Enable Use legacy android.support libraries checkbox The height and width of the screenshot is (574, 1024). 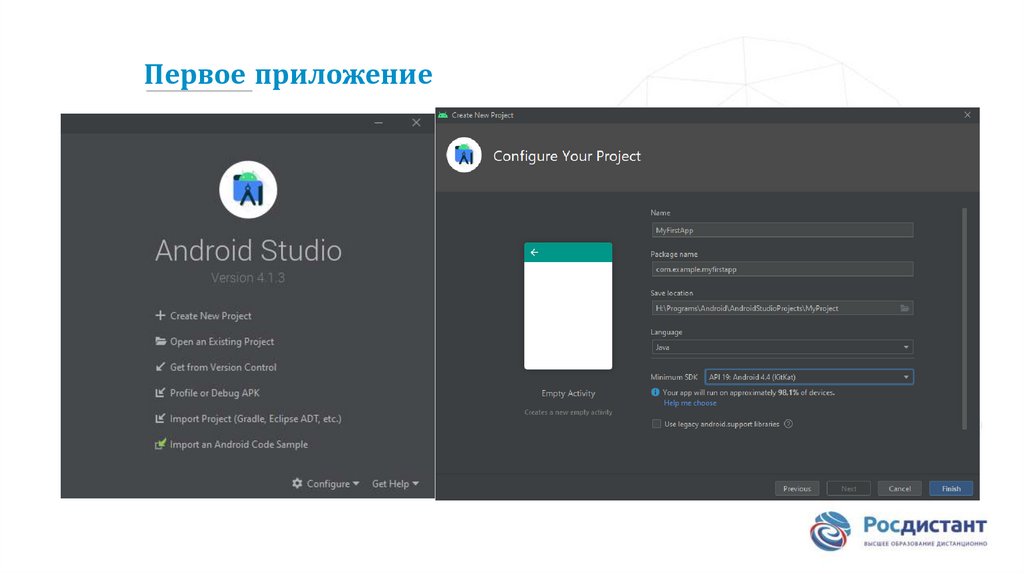[x=656, y=424]
